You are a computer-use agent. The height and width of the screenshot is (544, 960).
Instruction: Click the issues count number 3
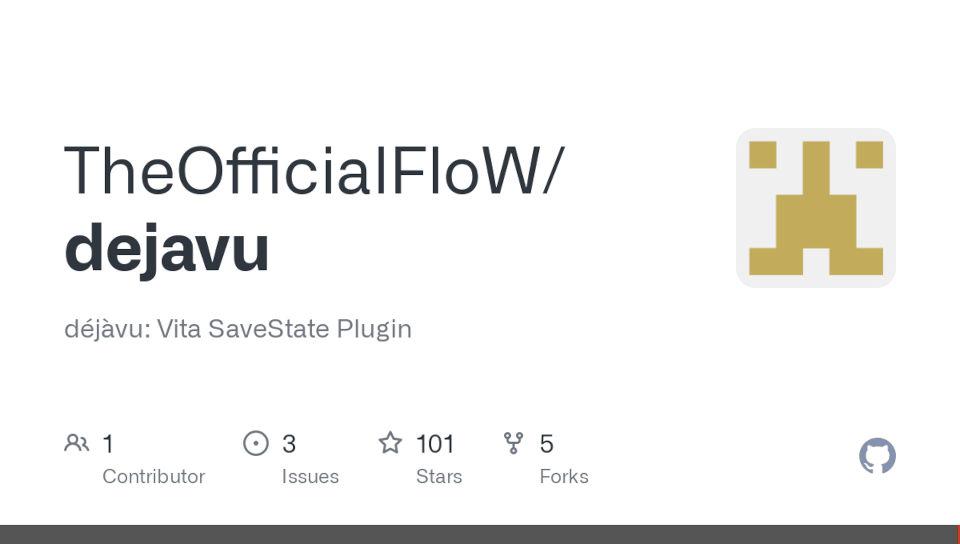pyautogui.click(x=289, y=444)
